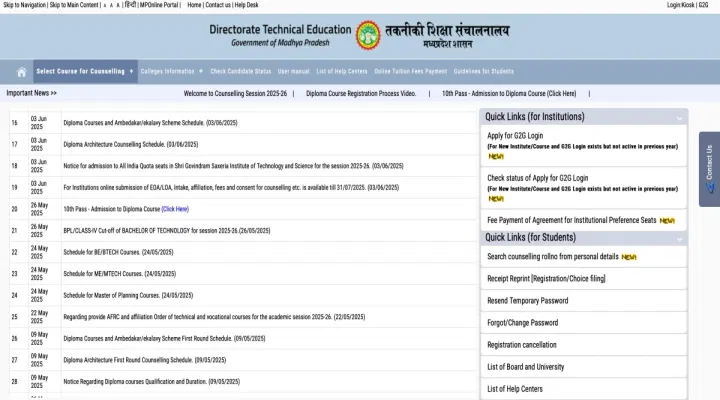Image resolution: width=720 pixels, height=400 pixels.
Task: Expand Select Course for Counselling menu
Action: pos(85,71)
